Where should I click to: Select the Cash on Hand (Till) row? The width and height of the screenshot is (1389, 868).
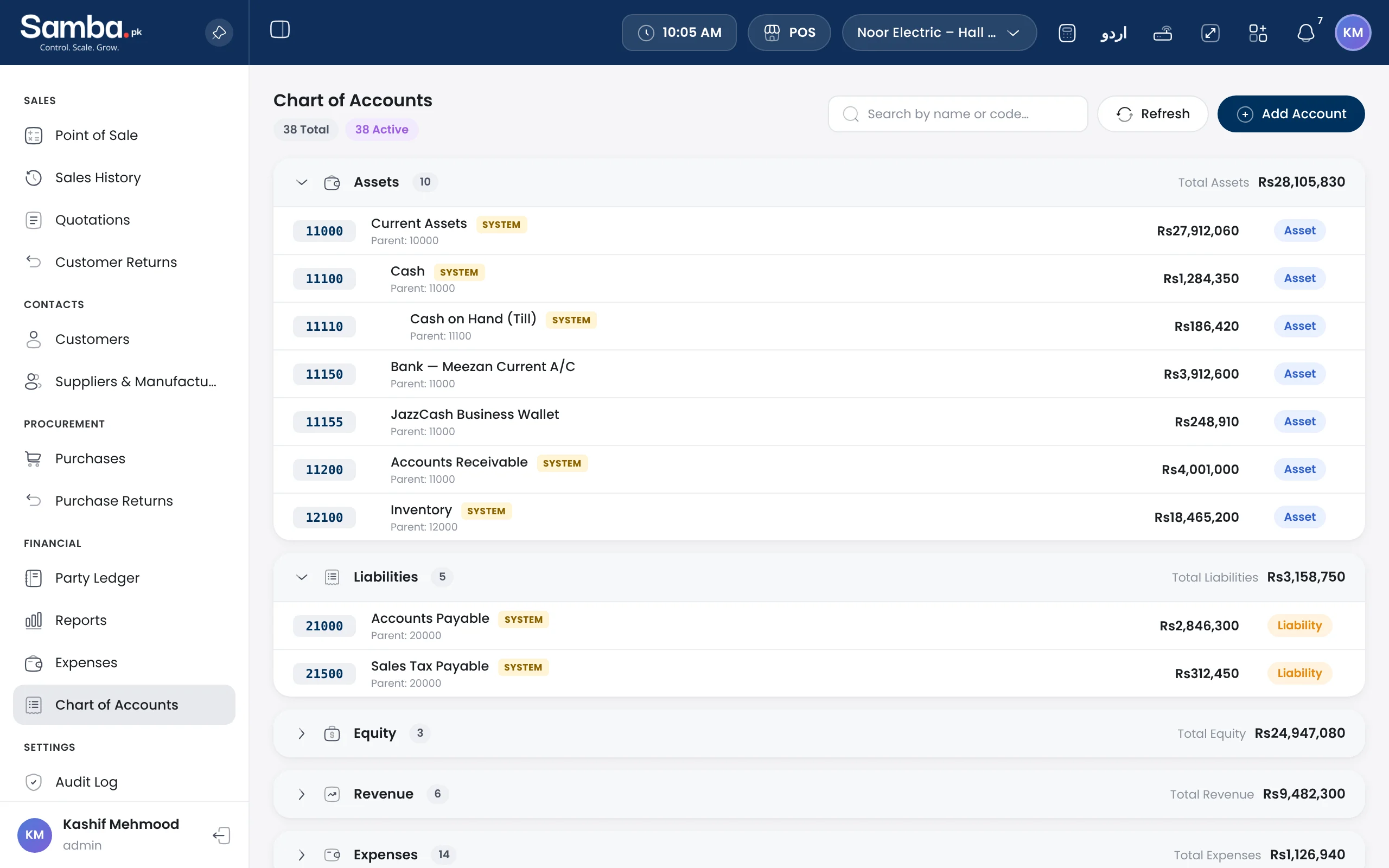click(x=819, y=327)
